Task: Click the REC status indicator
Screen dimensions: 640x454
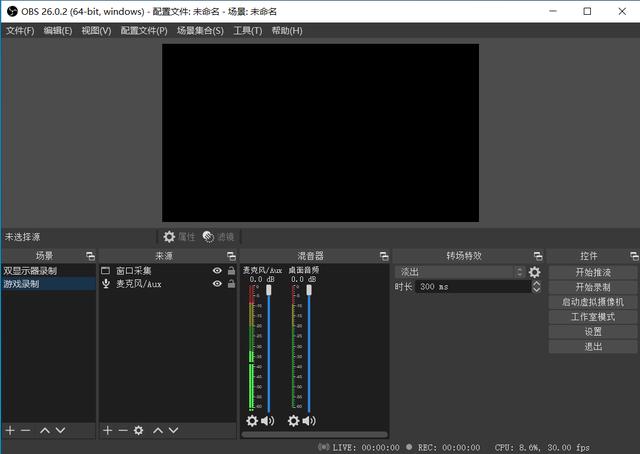Action: point(443,447)
